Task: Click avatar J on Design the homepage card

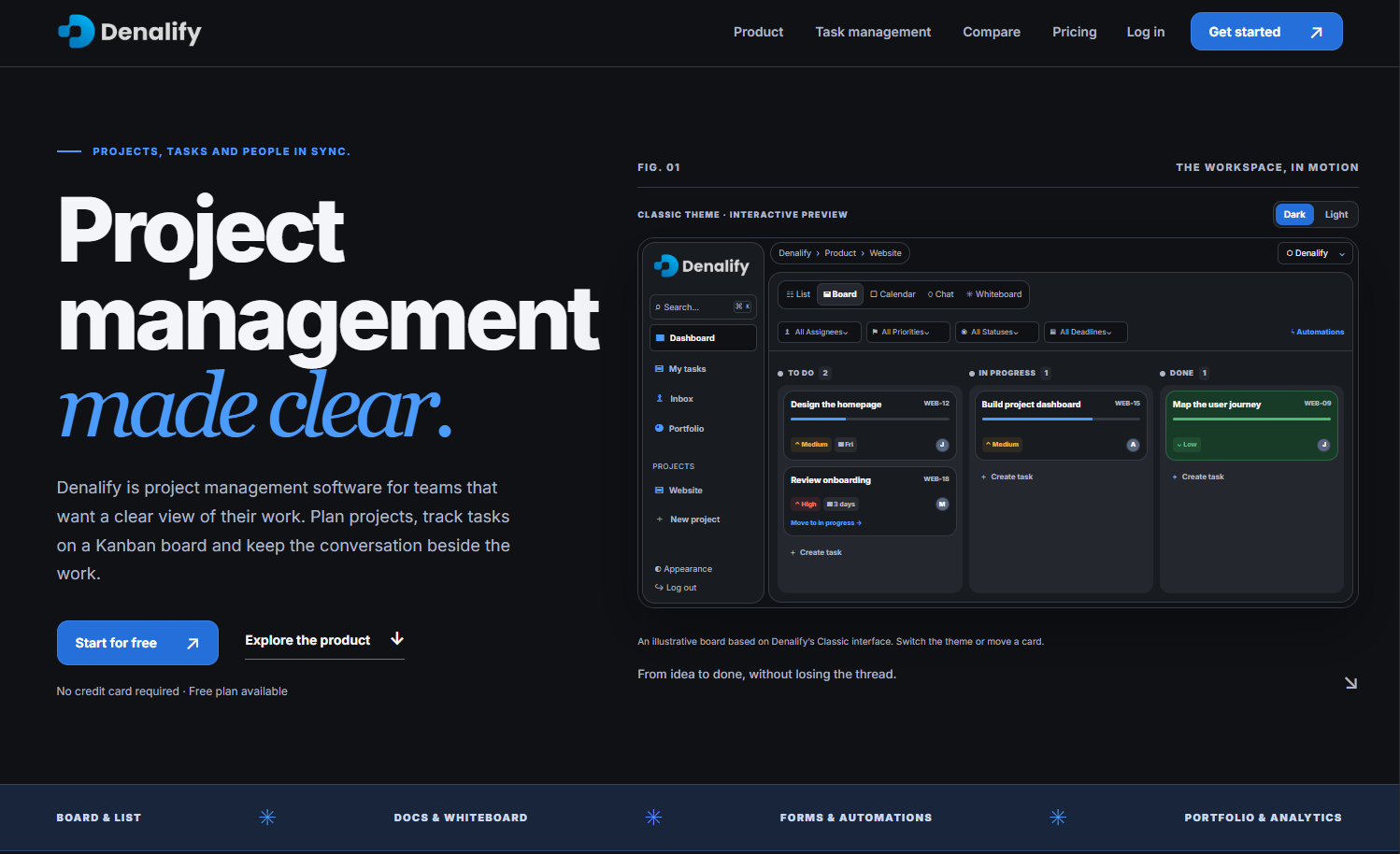Action: tap(942, 445)
